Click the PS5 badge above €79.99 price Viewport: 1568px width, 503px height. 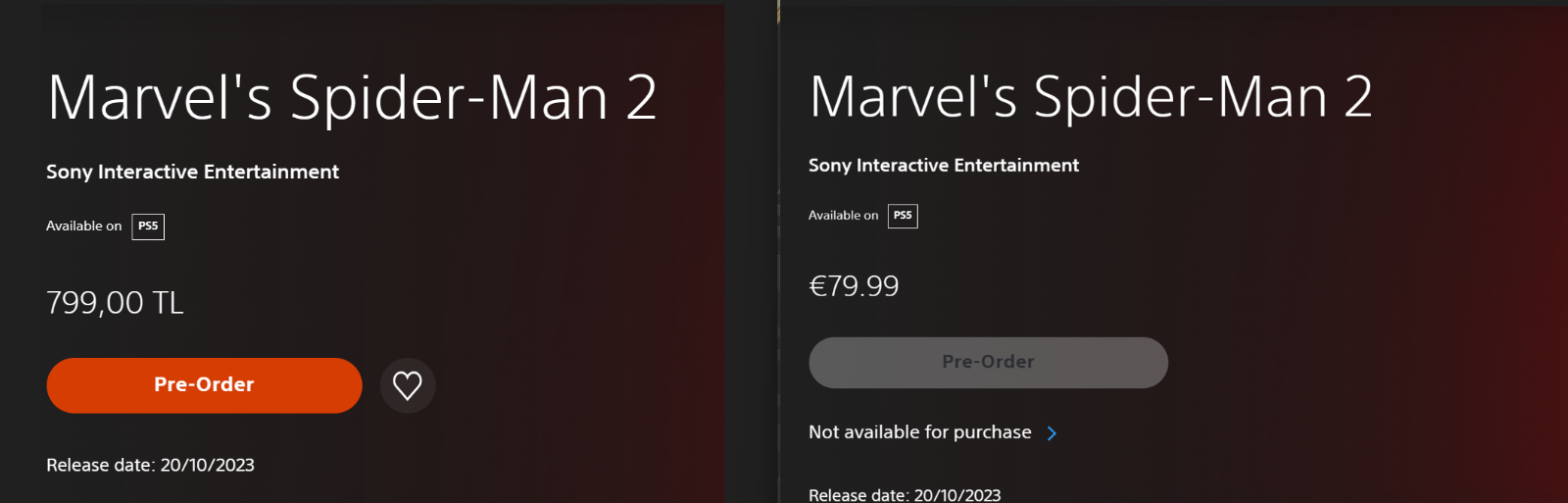(903, 216)
